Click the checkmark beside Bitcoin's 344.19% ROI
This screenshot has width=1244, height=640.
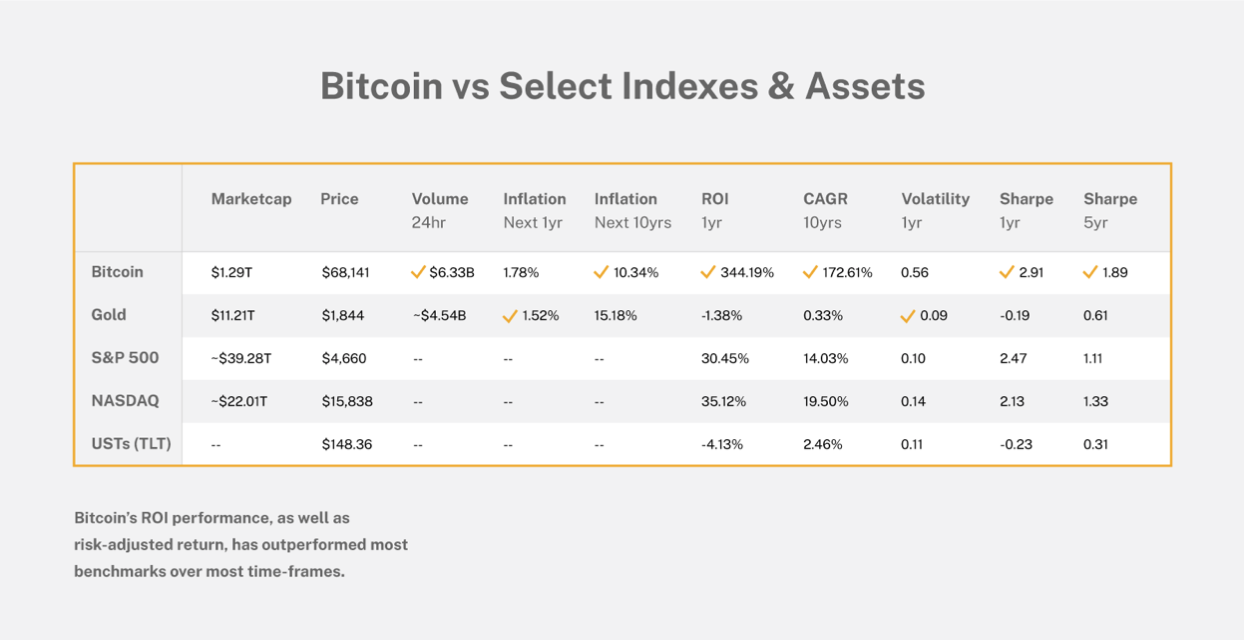708,272
